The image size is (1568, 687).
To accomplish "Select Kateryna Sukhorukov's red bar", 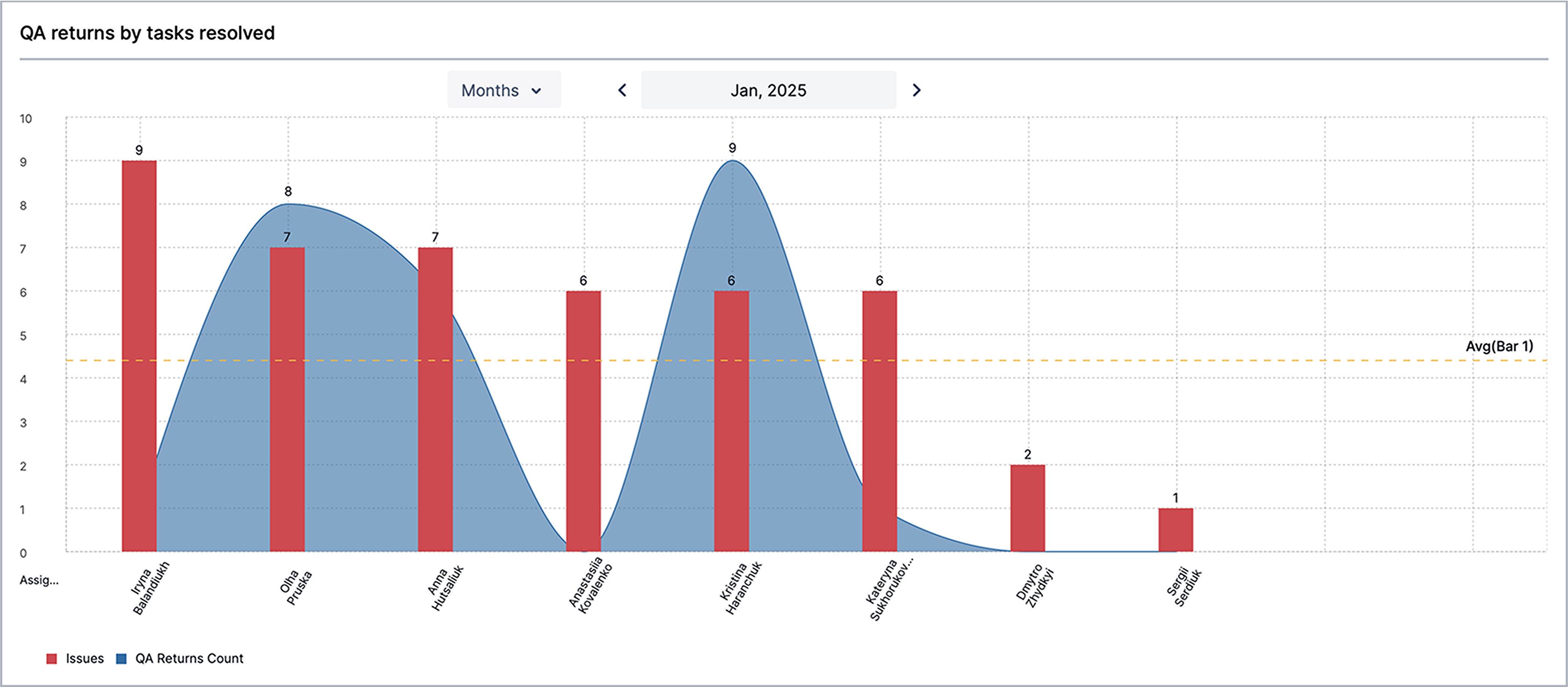I will coord(879,421).
